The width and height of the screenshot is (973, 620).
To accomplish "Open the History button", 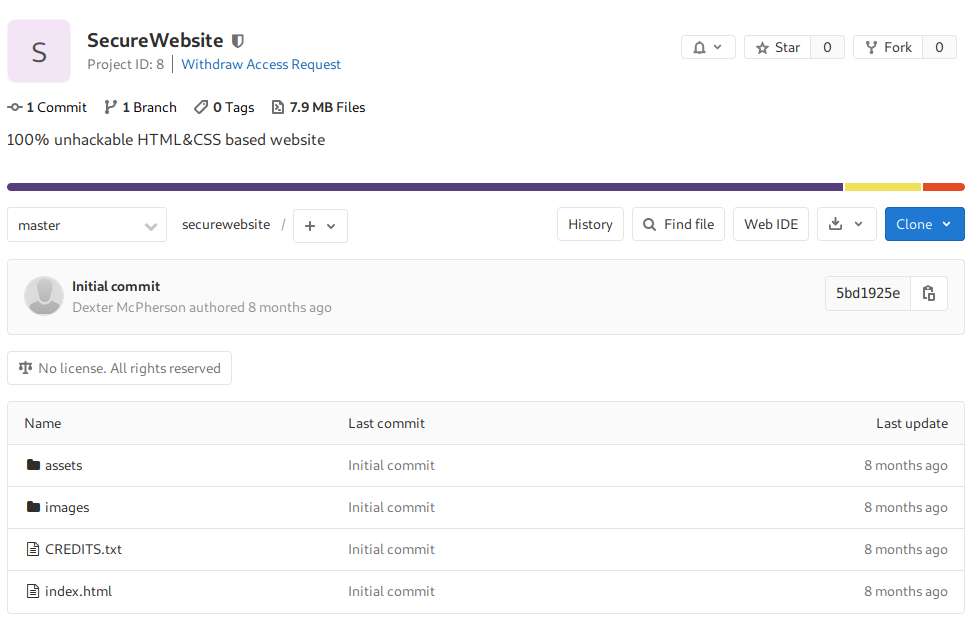I will tap(590, 224).
